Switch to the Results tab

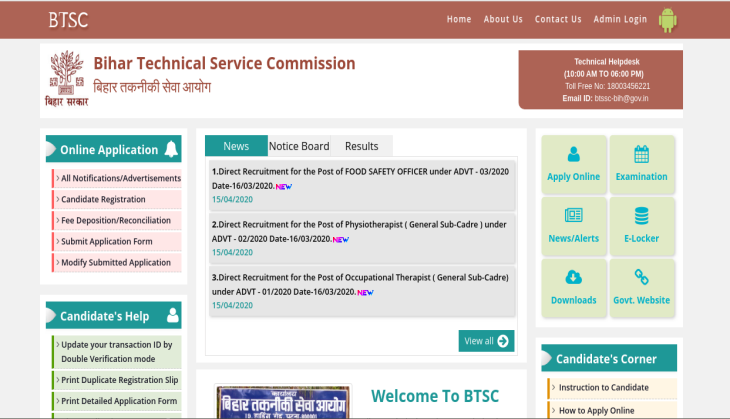361,146
